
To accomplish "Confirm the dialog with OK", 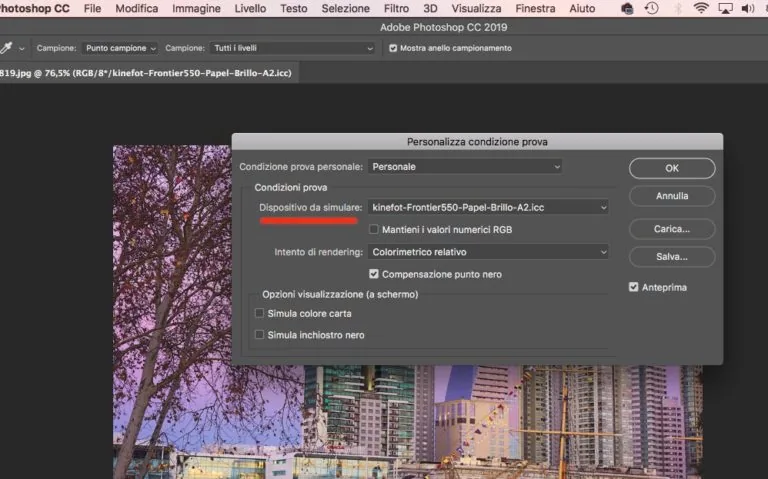I will 672,168.
